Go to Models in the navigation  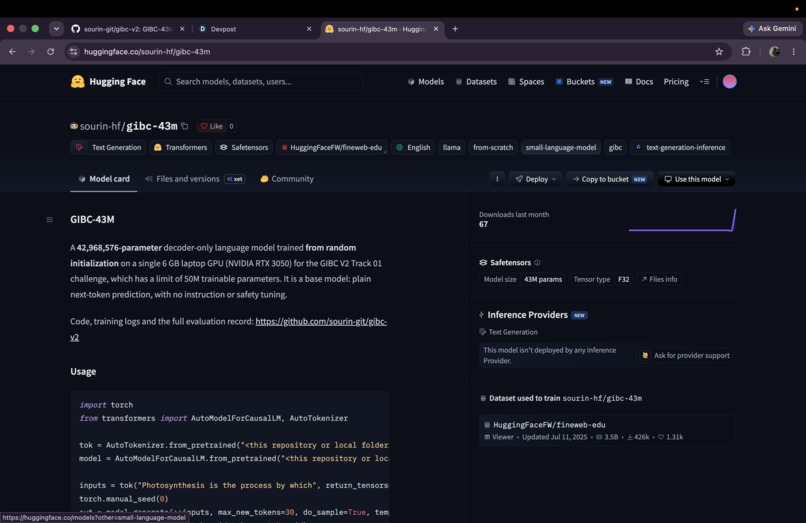[x=426, y=81]
